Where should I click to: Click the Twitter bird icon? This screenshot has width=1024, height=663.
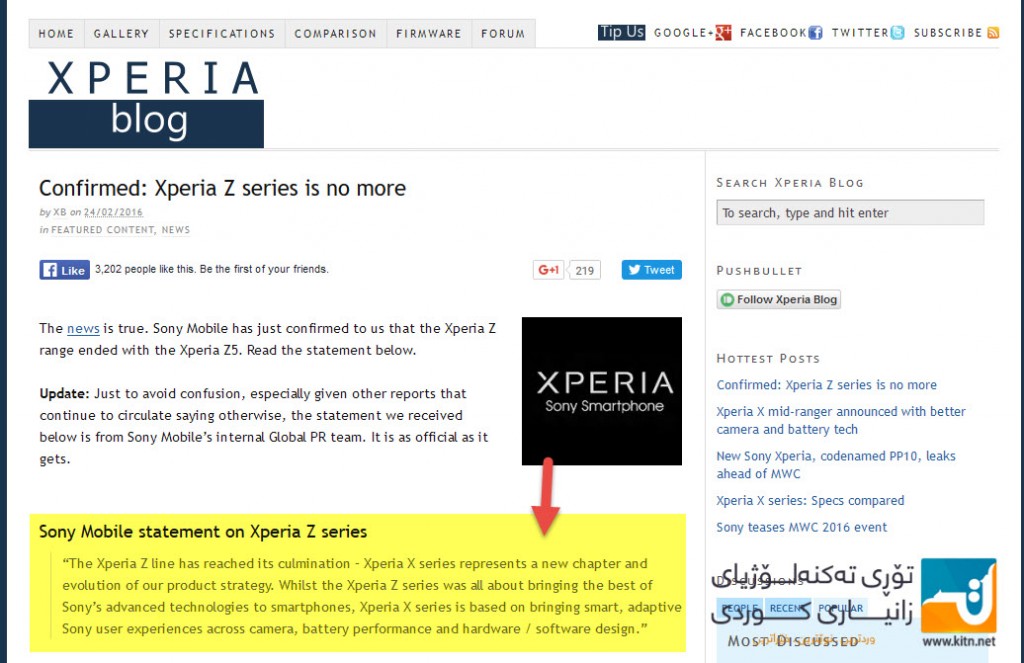(898, 33)
